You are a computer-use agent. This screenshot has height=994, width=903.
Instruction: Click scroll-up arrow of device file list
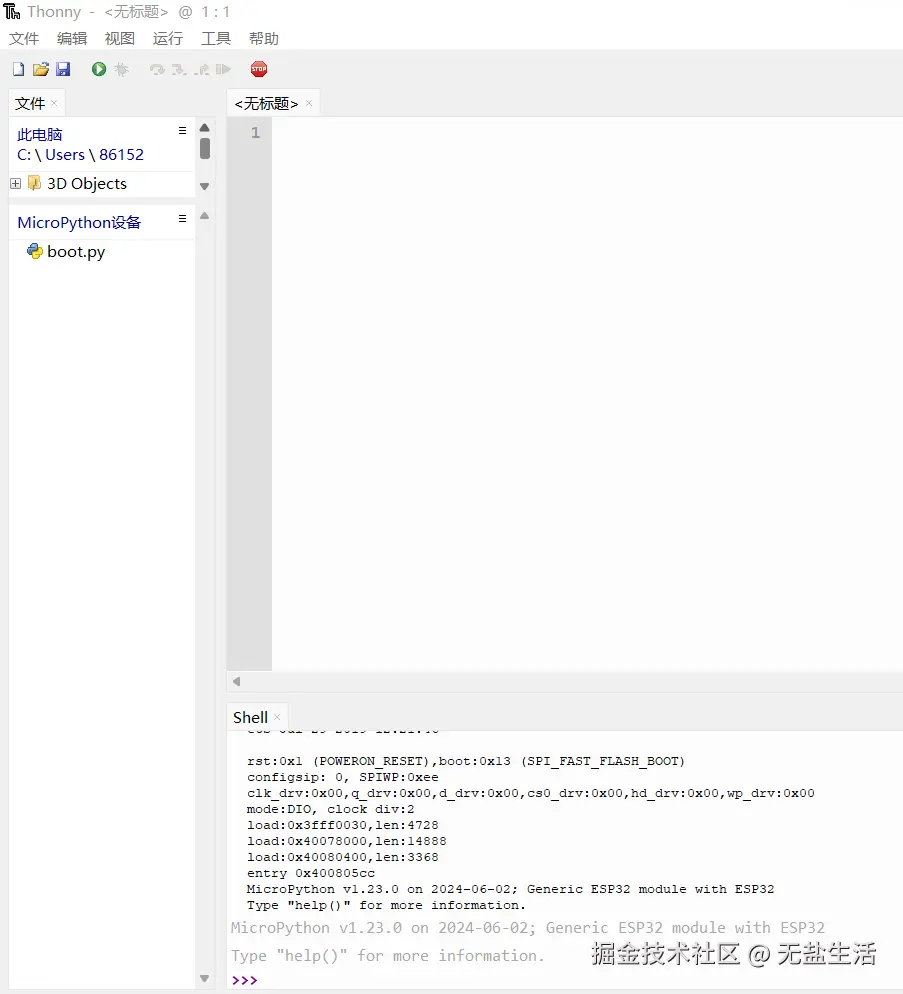pyautogui.click(x=204, y=216)
